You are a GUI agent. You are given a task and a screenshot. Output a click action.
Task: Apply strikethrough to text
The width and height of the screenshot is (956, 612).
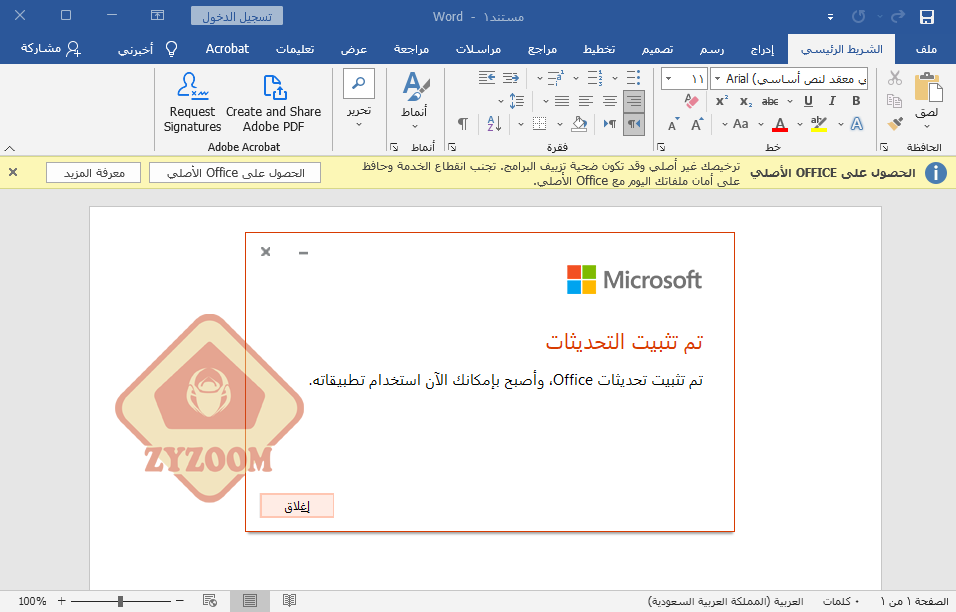tap(770, 101)
